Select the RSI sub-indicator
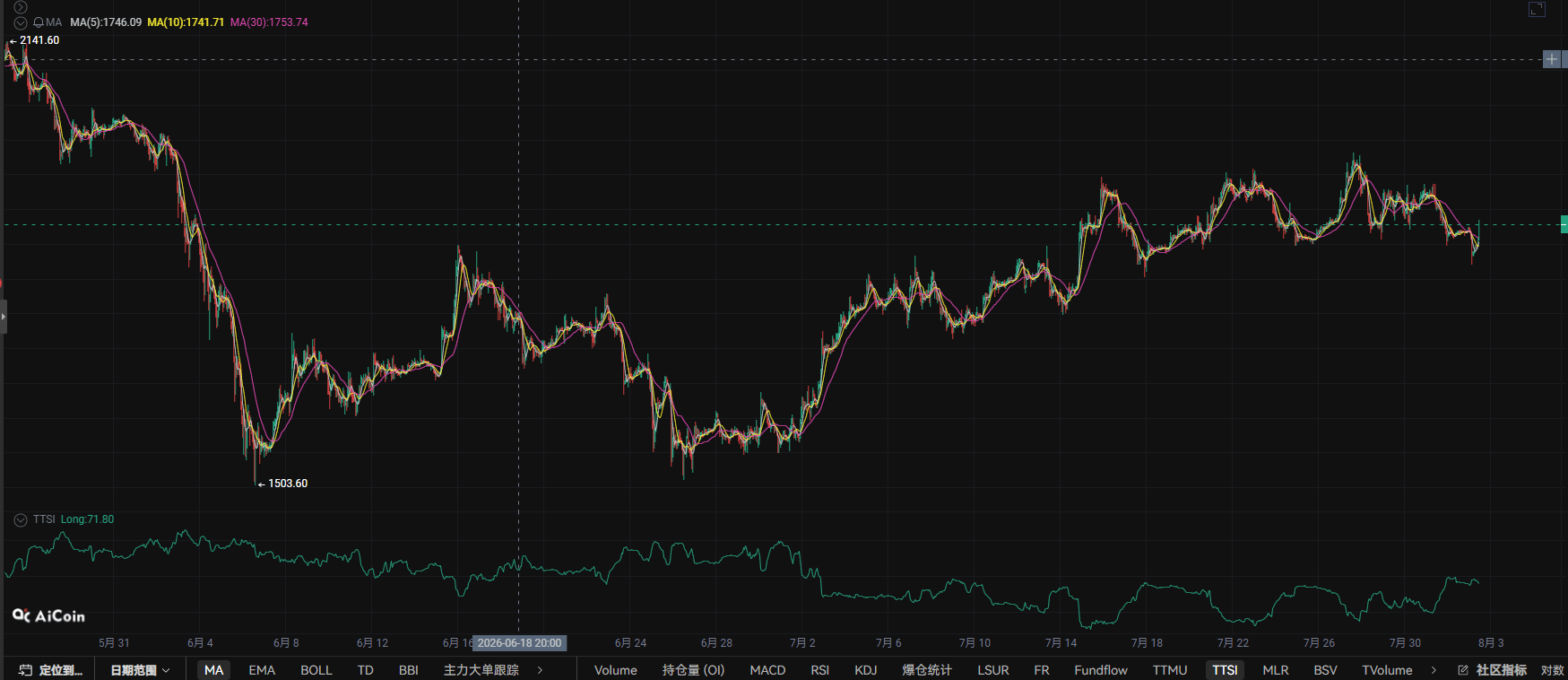Image resolution: width=1568 pixels, height=680 pixels. (x=819, y=670)
